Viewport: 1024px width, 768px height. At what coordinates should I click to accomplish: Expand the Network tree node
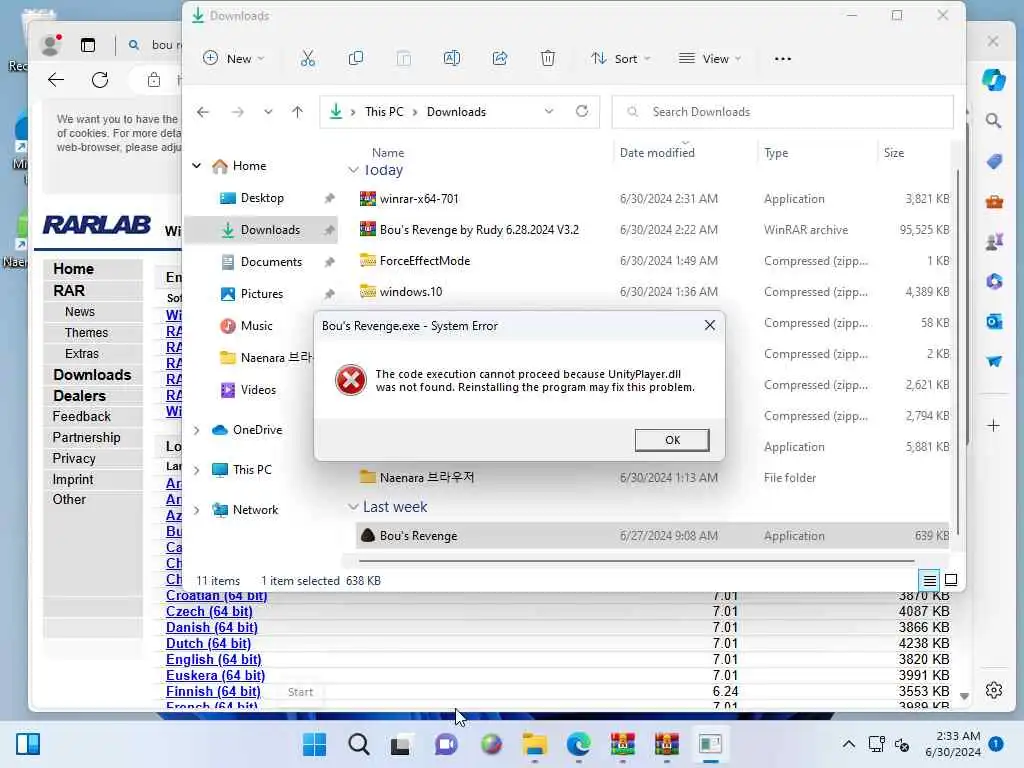(197, 510)
